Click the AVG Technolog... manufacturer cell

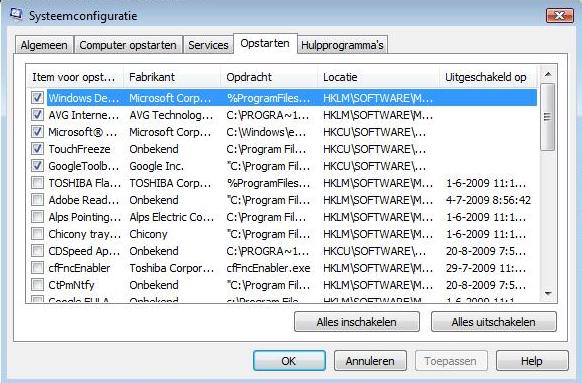coord(171,115)
